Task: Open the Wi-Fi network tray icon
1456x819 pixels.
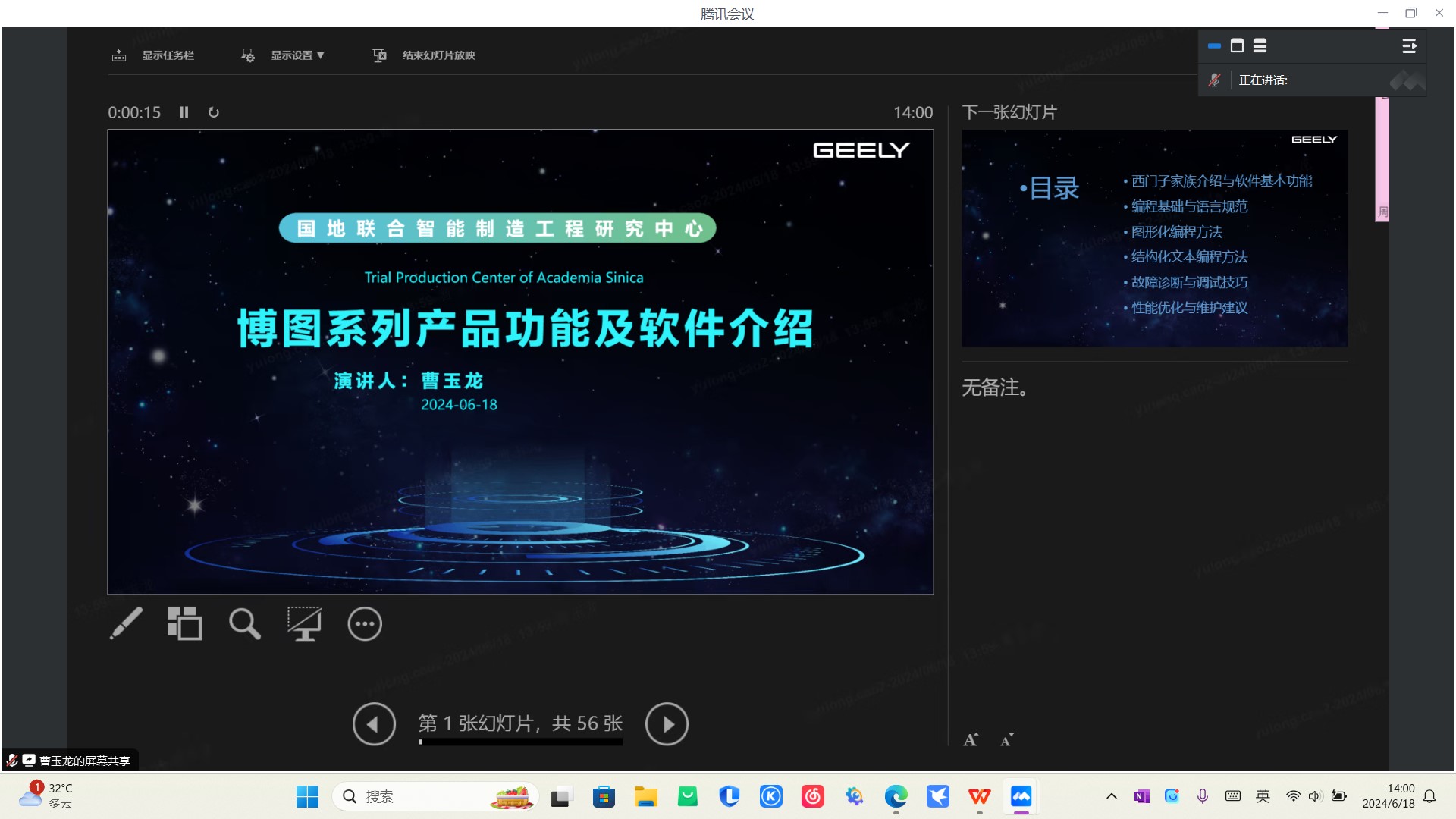Action: tap(1293, 796)
